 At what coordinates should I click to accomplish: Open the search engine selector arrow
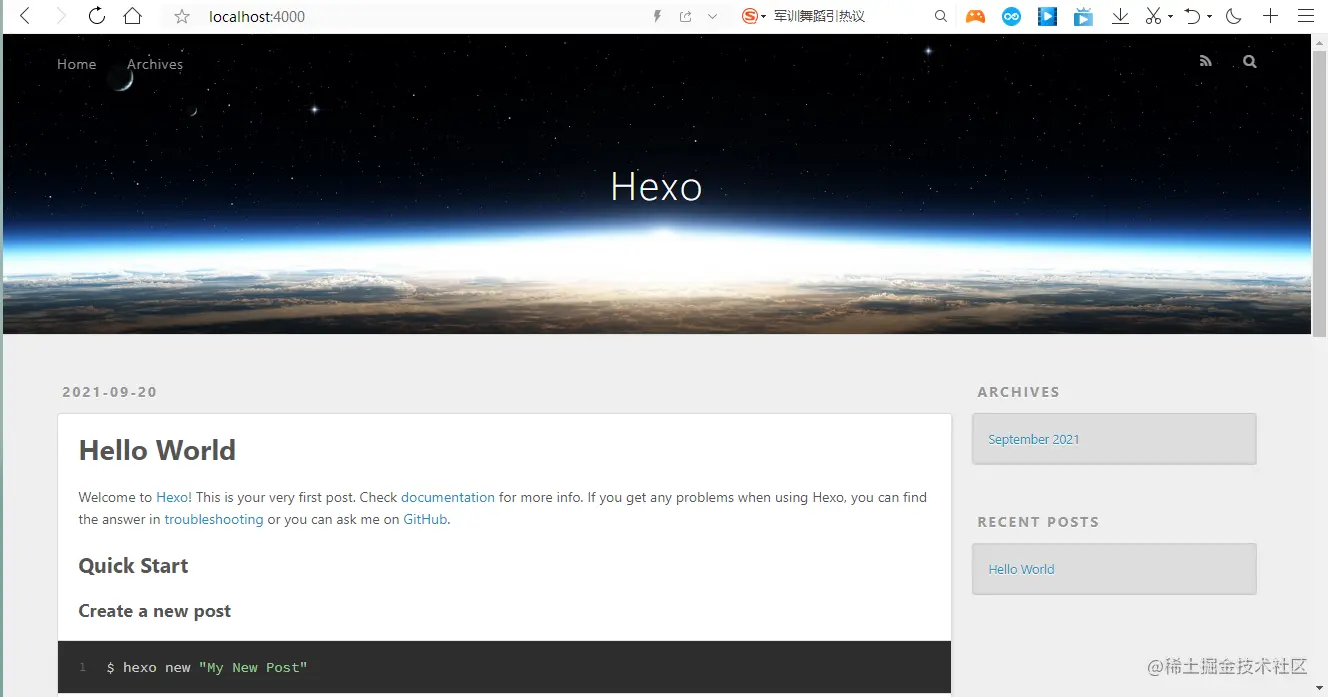(764, 17)
